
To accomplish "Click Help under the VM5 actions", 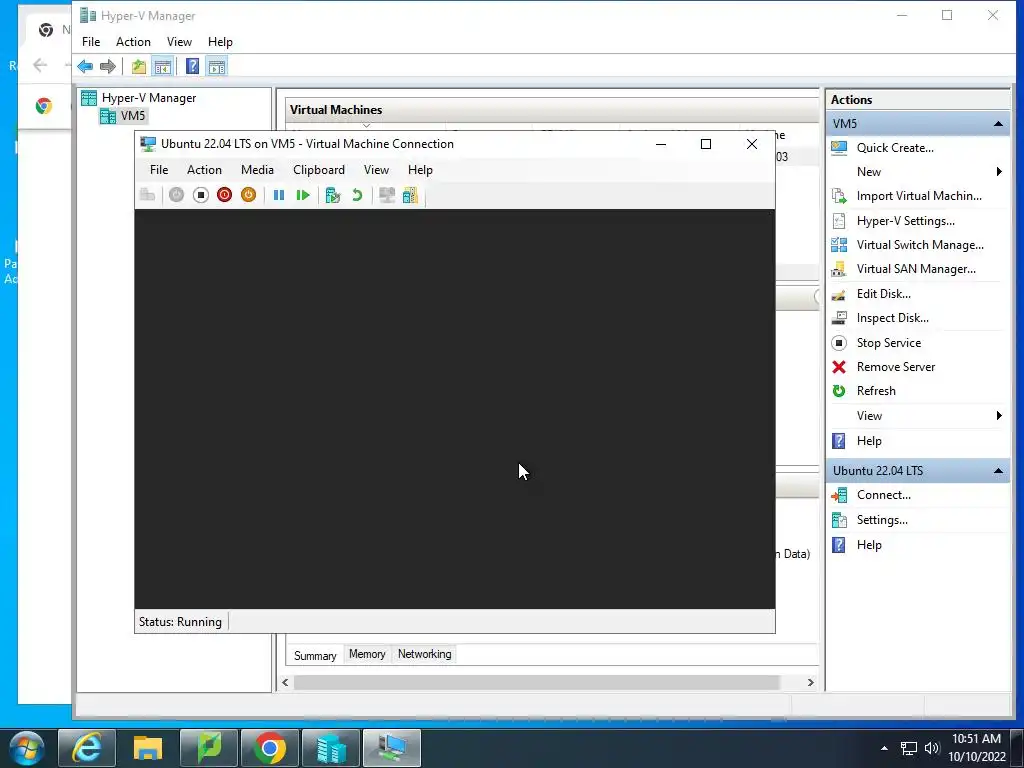I will pyautogui.click(x=869, y=441).
